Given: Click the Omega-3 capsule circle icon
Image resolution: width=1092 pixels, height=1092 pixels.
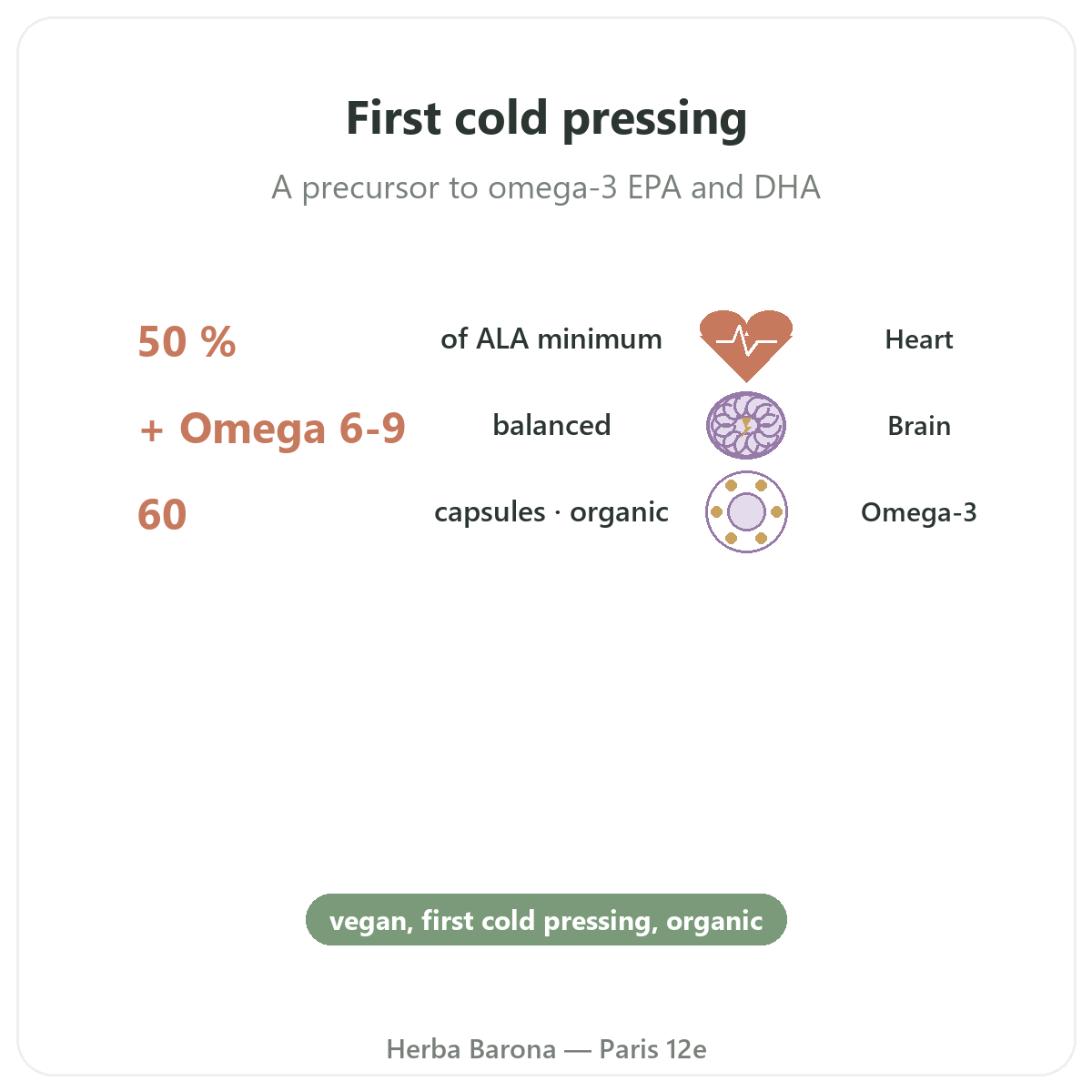Looking at the screenshot, I should [746, 511].
